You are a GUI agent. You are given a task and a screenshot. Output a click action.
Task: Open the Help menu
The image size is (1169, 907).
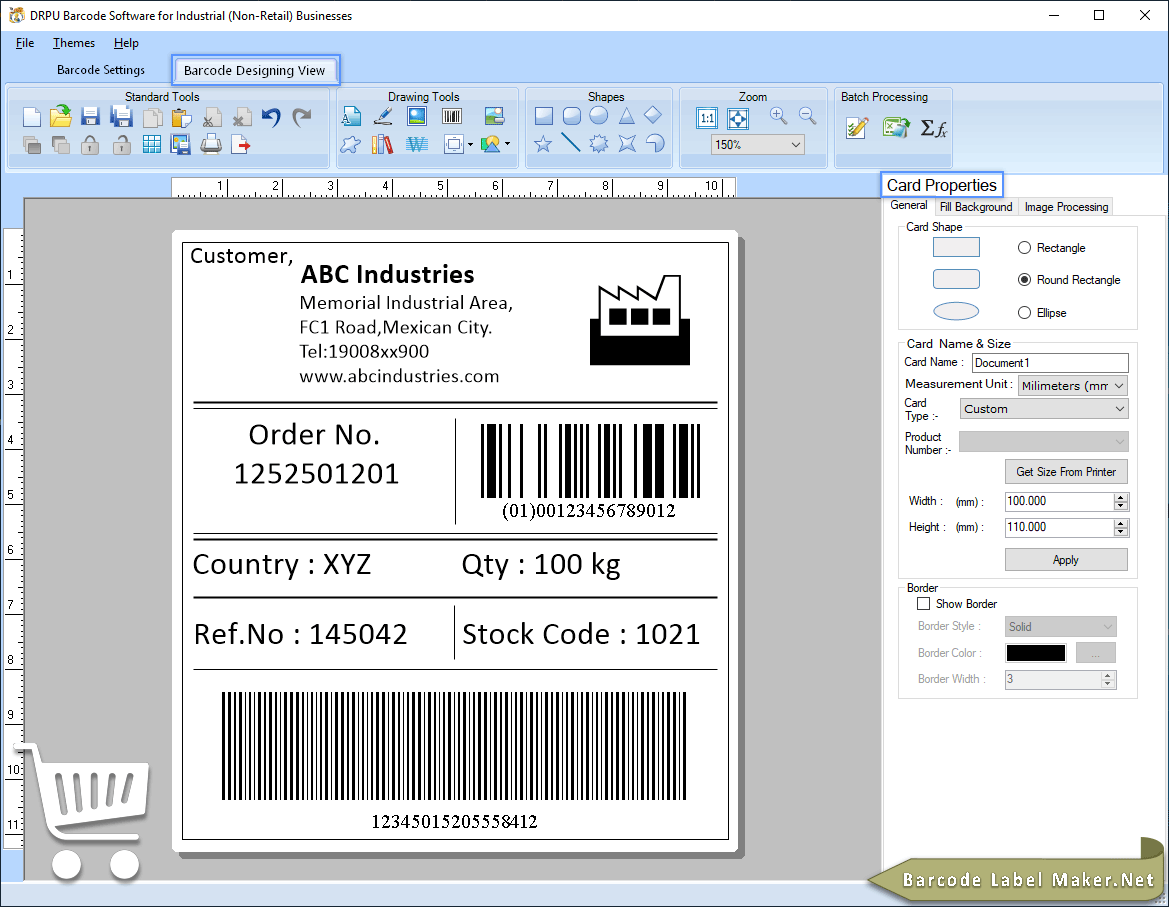point(126,42)
